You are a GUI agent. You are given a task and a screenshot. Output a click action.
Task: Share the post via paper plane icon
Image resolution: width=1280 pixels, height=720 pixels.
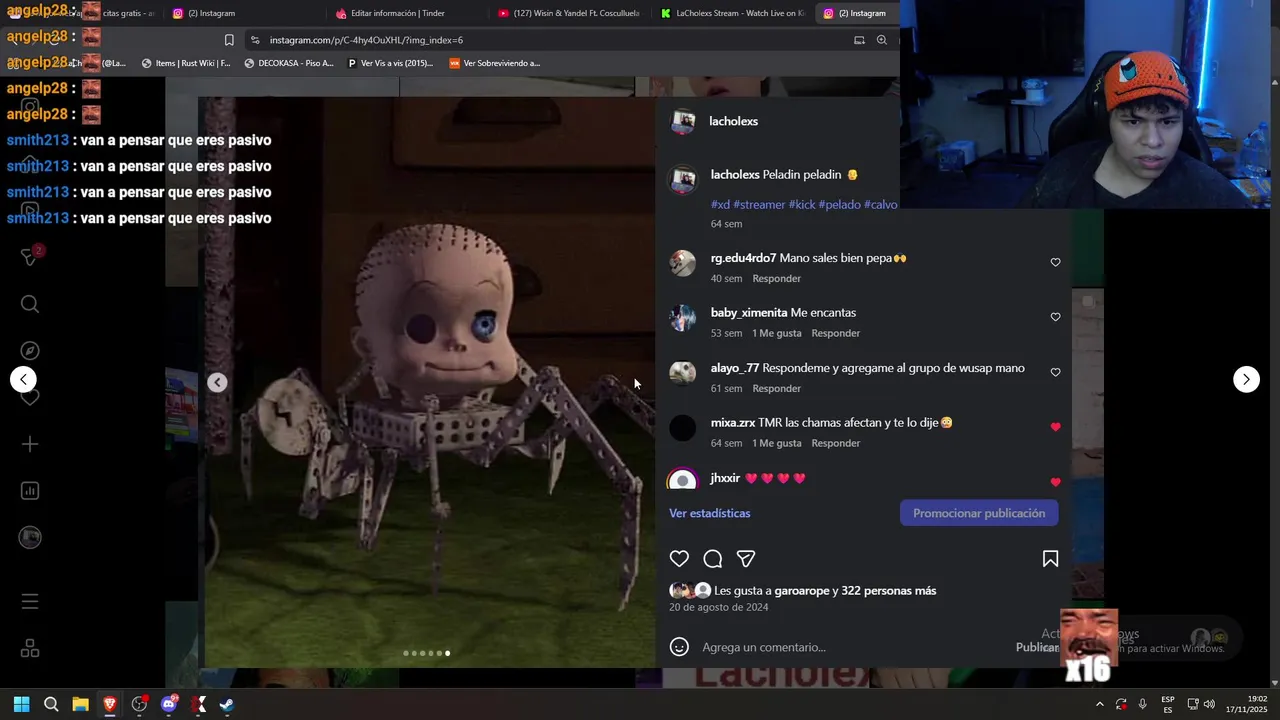tap(746, 559)
